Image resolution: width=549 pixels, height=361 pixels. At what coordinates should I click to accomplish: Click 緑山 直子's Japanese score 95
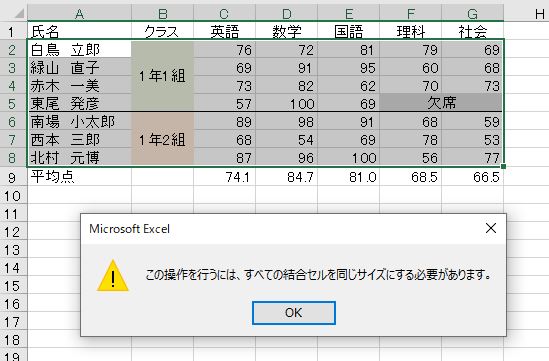coord(348,67)
